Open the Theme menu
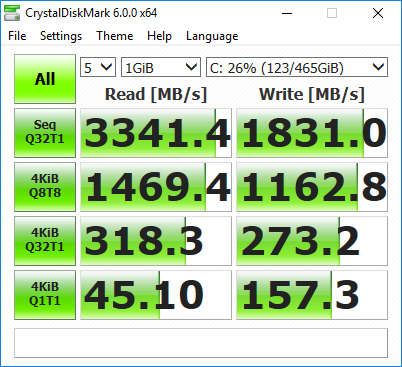This screenshot has height=367, width=402. (x=115, y=36)
